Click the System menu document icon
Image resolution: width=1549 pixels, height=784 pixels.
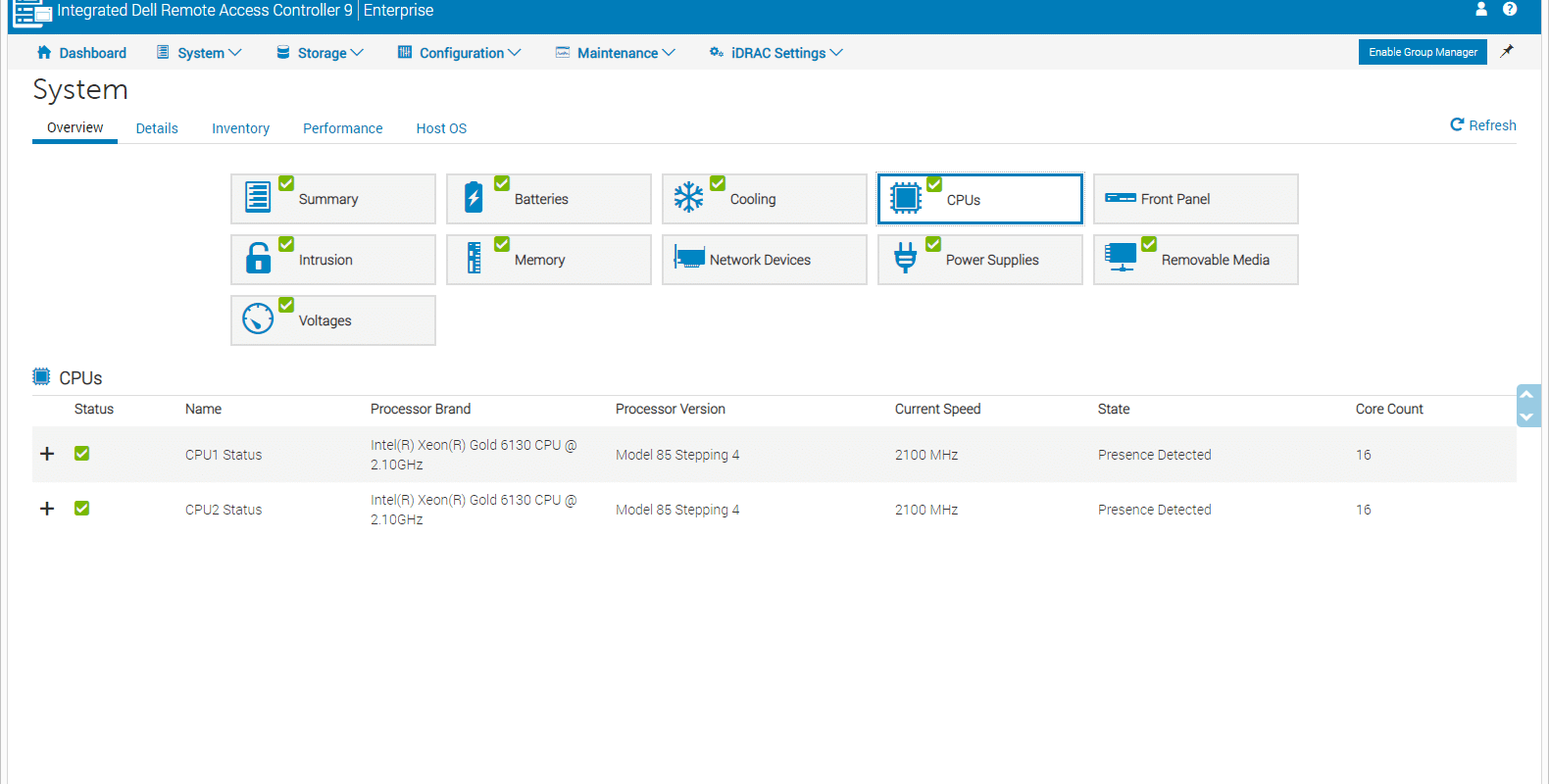tap(163, 52)
